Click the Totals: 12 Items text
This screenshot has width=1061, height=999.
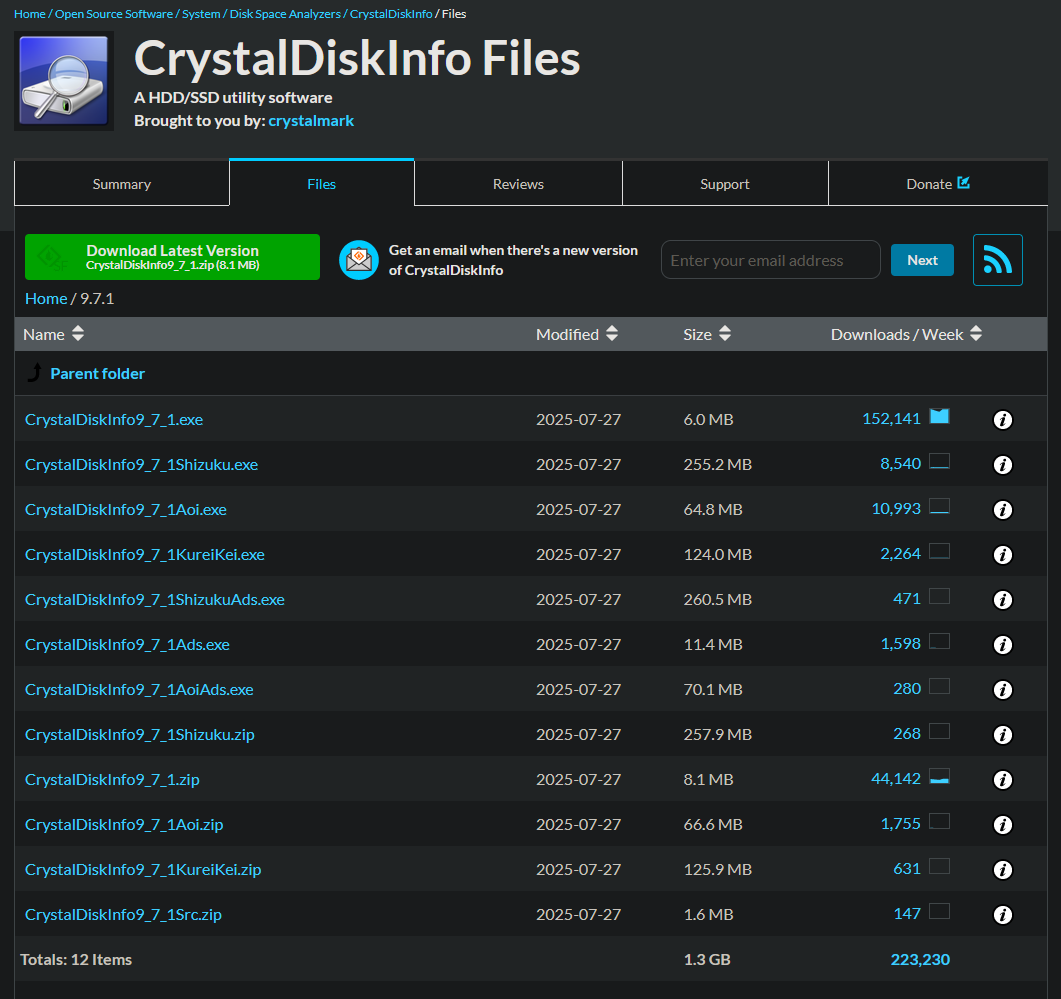[x=76, y=960]
